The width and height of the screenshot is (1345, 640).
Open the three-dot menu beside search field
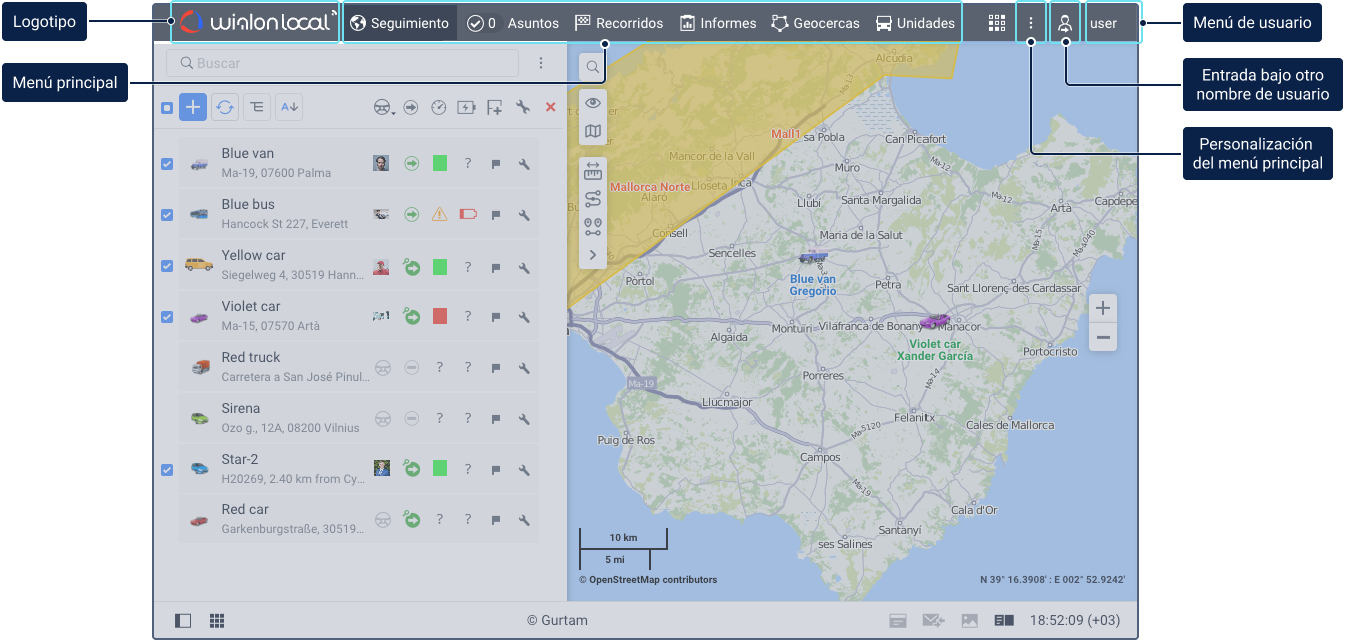coord(541,63)
